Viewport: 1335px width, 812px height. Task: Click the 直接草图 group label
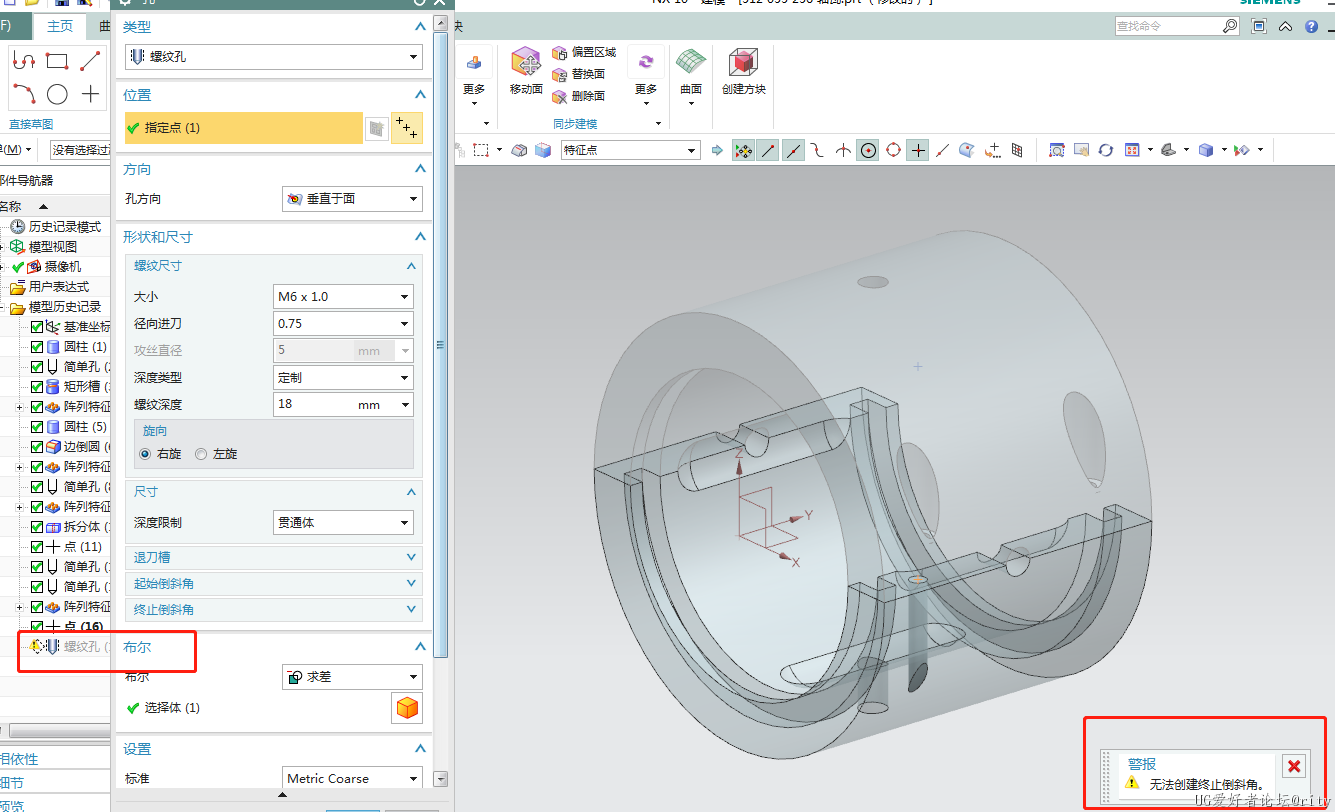(31, 124)
